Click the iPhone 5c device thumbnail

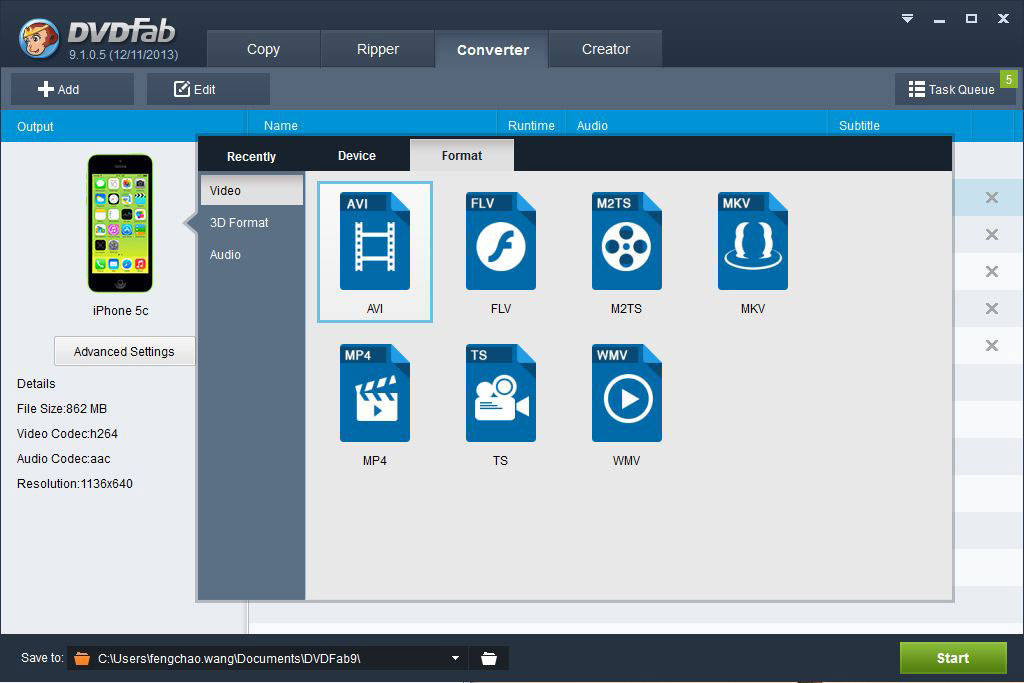(x=120, y=223)
